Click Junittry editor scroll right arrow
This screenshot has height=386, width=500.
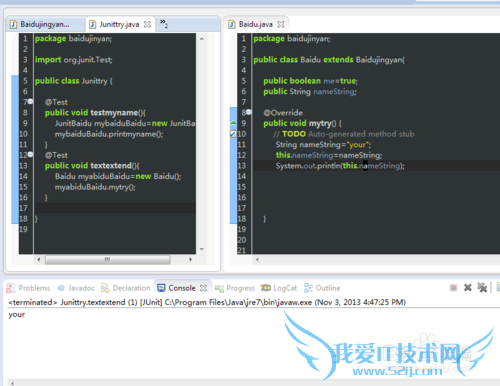190,259
